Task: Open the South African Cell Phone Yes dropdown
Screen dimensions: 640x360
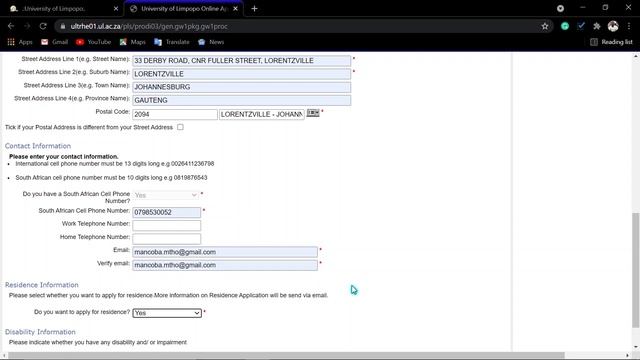Action: (165, 196)
